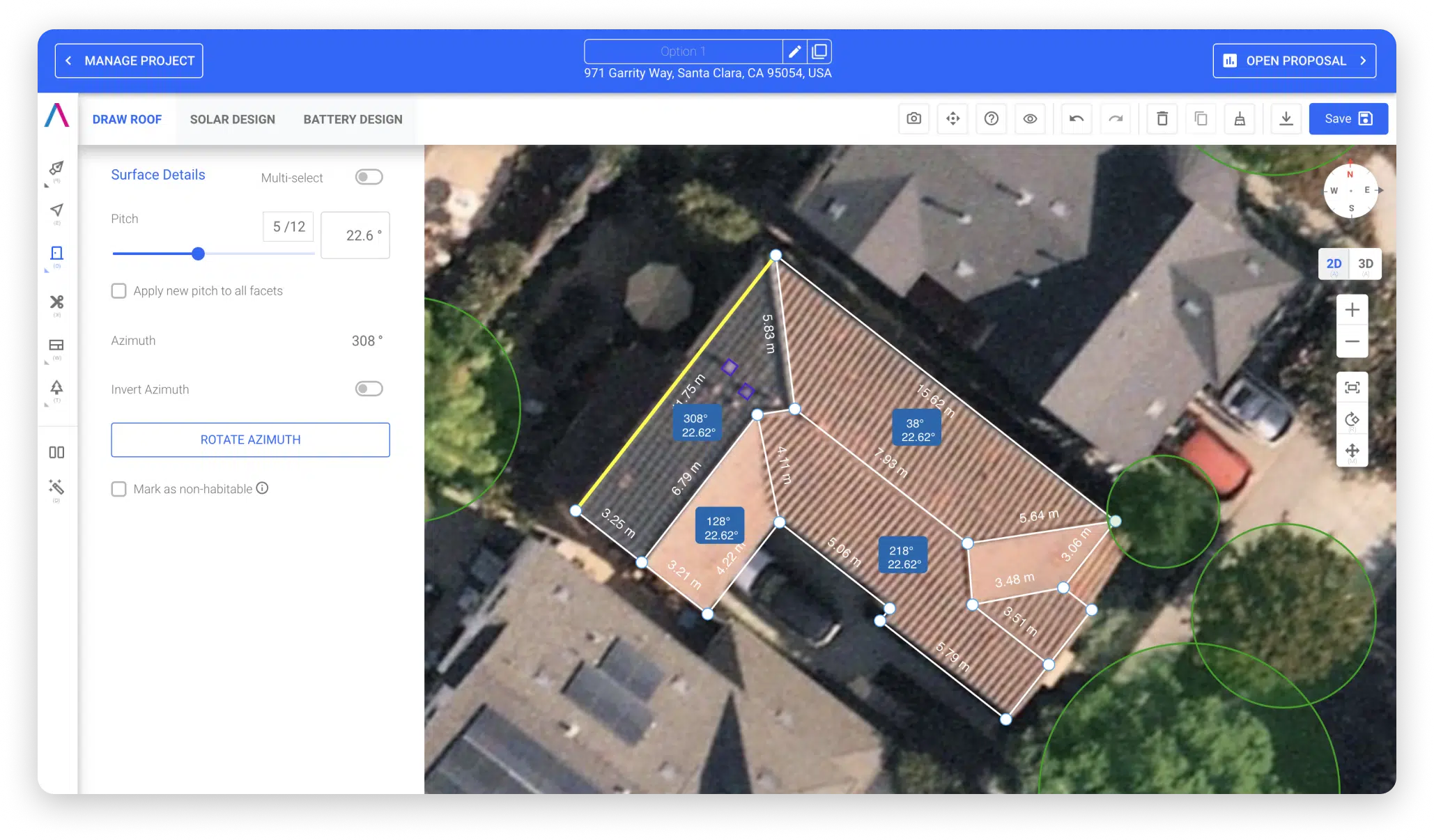
Task: Select the door obstruction tool in sidebar
Action: coord(56,253)
